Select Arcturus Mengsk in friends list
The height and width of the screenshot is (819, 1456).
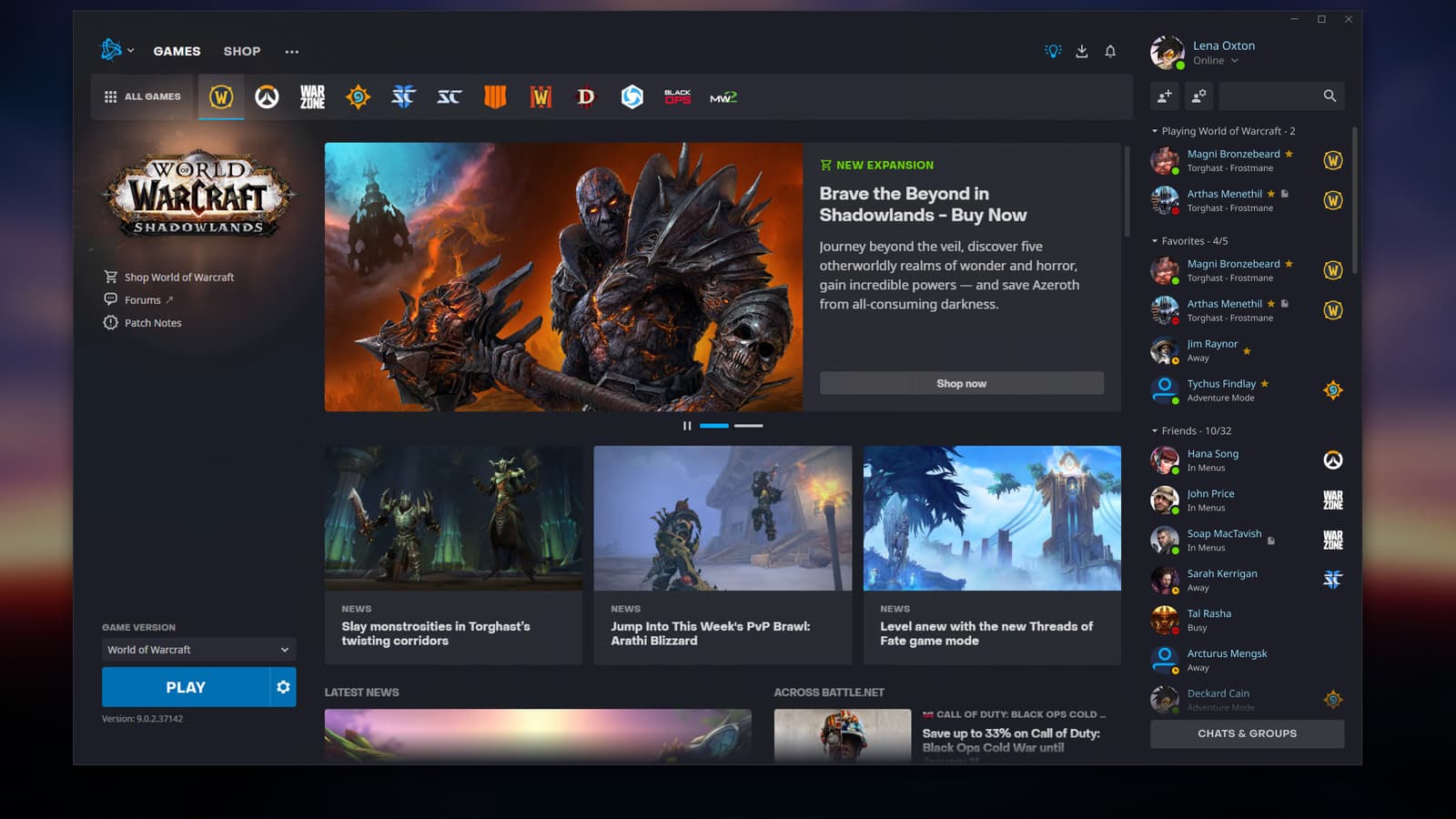coord(1247,661)
